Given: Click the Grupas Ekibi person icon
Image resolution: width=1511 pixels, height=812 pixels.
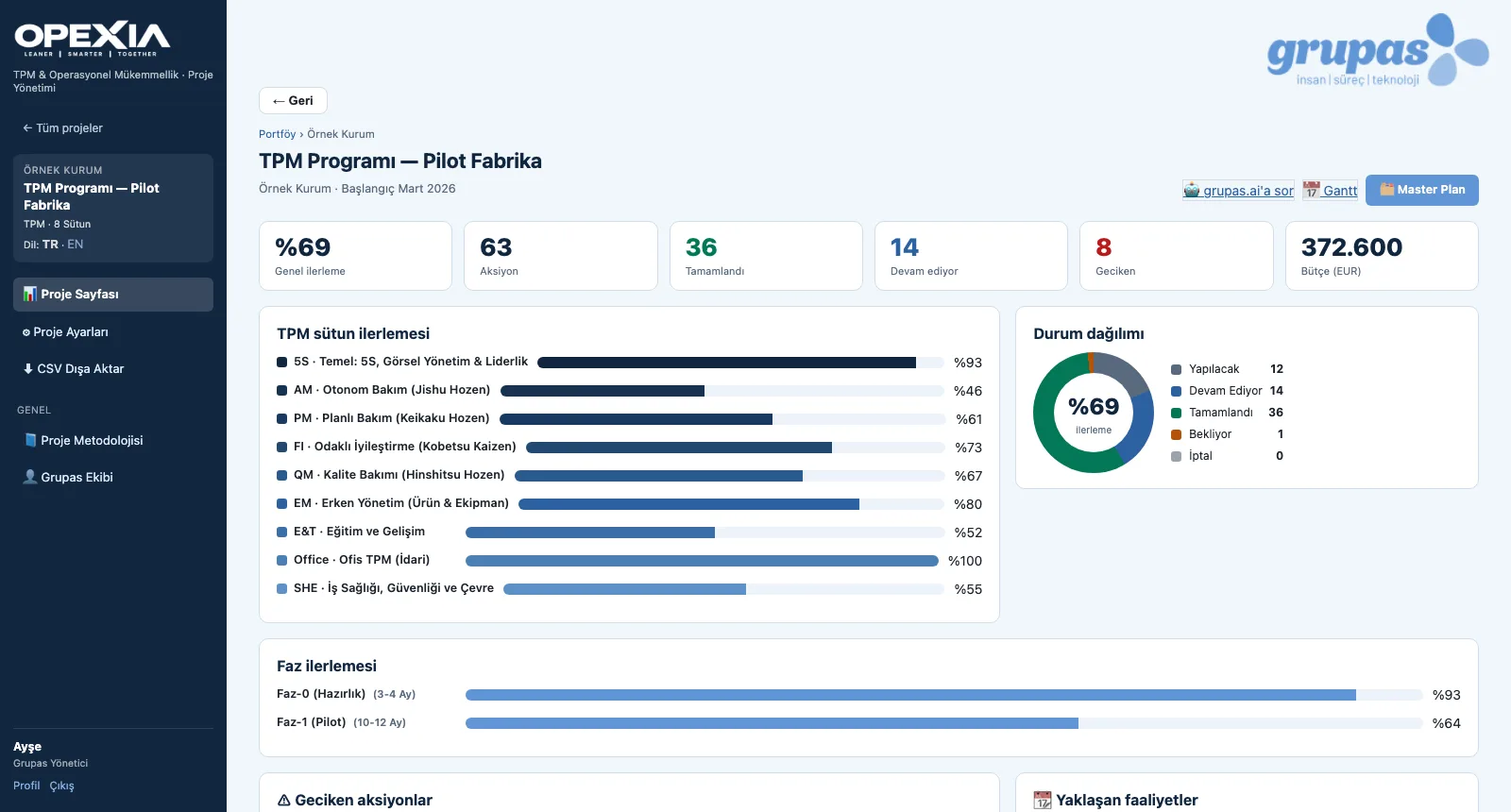Looking at the screenshot, I should tap(30, 477).
